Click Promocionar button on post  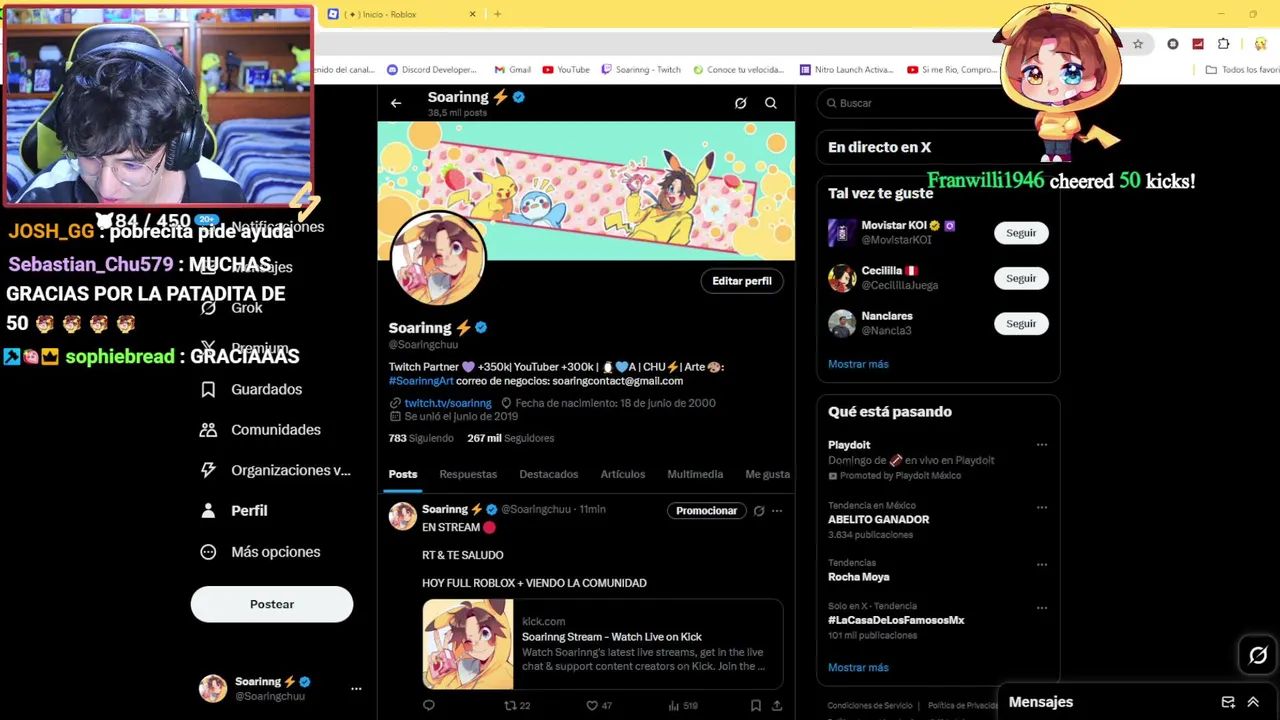coord(706,511)
